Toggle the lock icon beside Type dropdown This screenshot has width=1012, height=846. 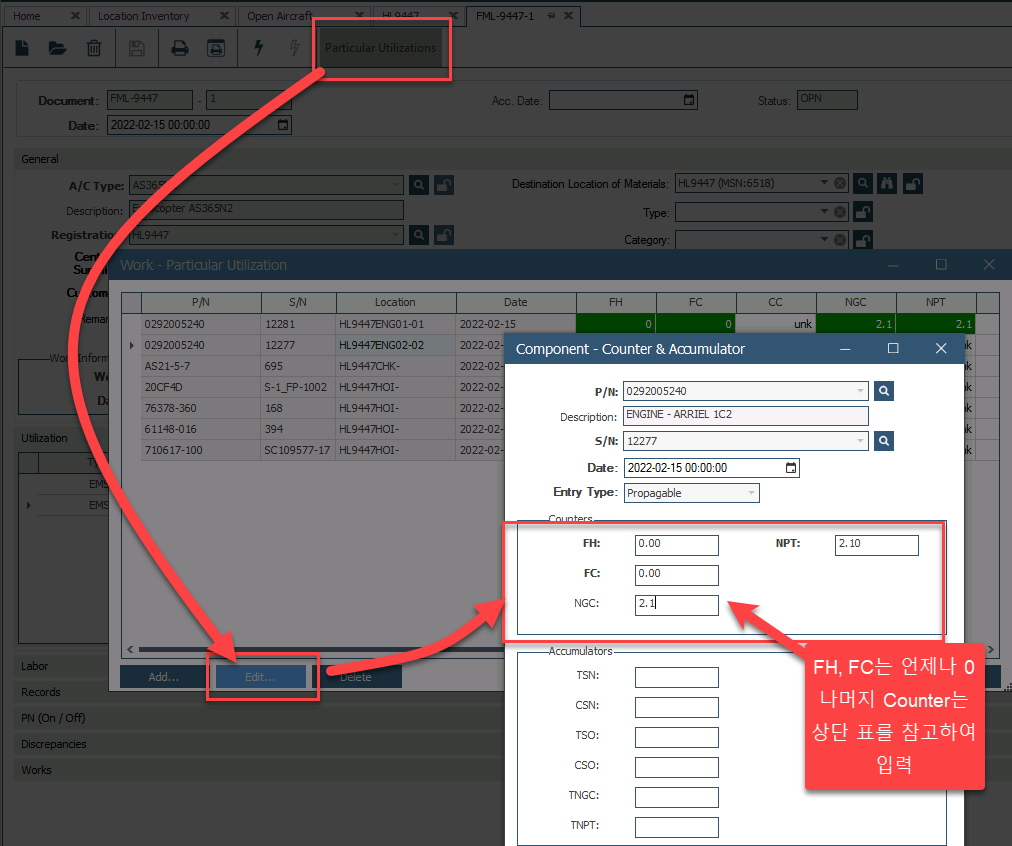click(862, 212)
